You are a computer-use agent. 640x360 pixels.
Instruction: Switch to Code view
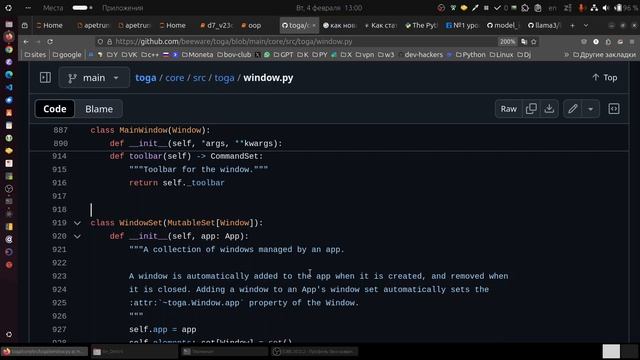point(55,109)
